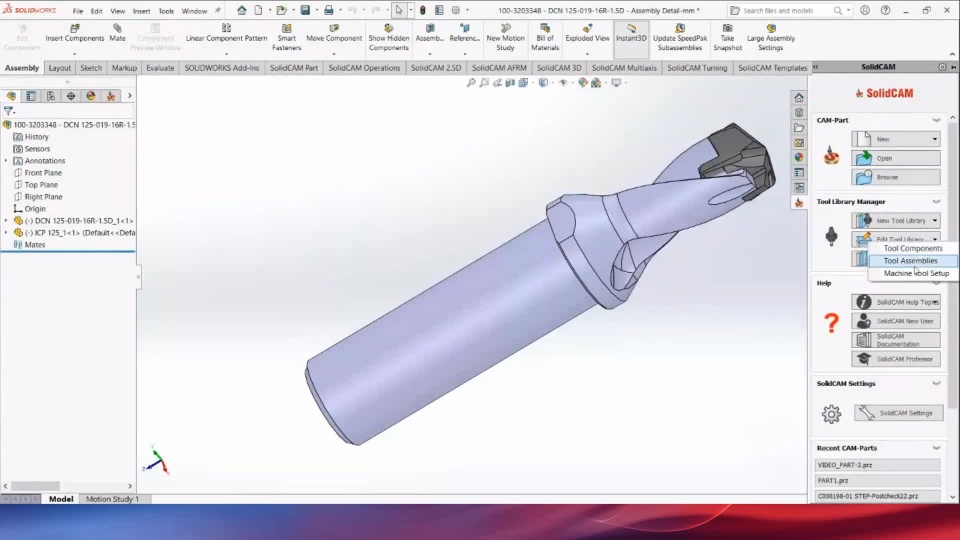Click the Insert Components tool
This screenshot has width=960, height=540.
point(75,33)
